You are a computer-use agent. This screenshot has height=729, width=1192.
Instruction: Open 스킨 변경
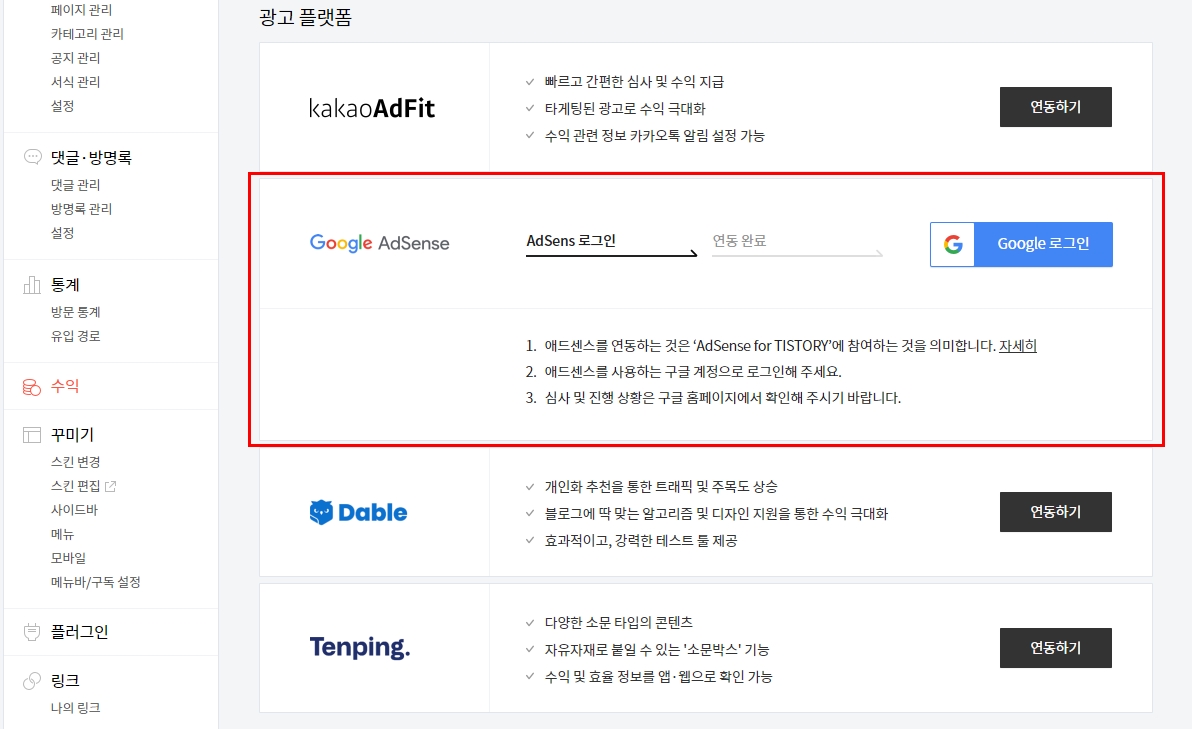click(x=75, y=461)
